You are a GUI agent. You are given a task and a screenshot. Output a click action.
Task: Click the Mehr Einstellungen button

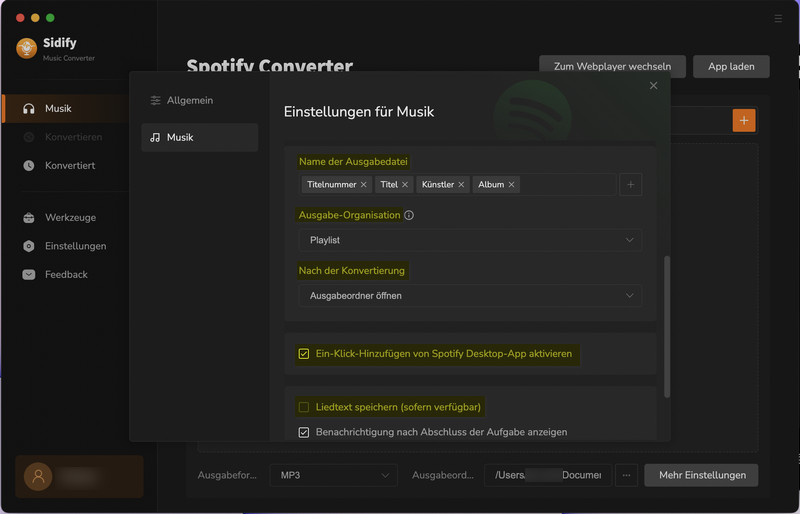click(702, 475)
